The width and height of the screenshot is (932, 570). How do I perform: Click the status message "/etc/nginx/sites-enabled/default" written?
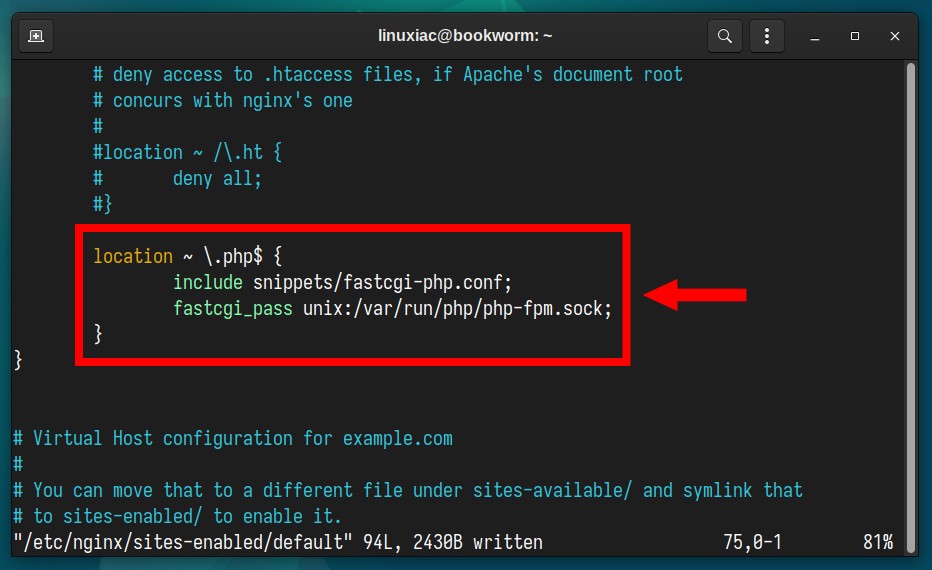[278, 542]
